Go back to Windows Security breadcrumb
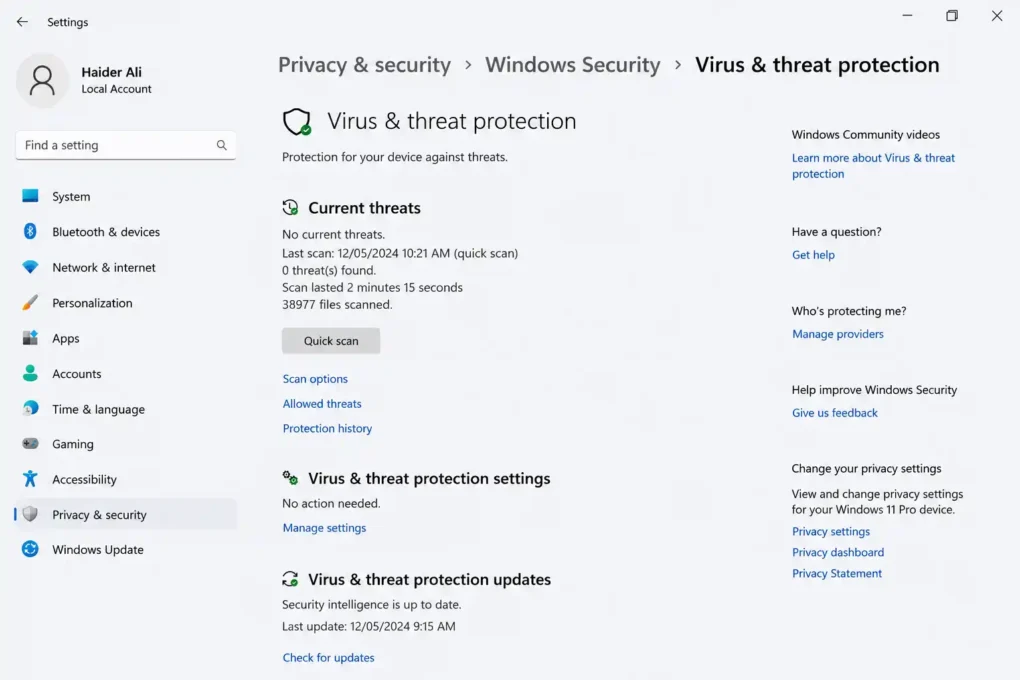The image size is (1020, 680). point(572,65)
